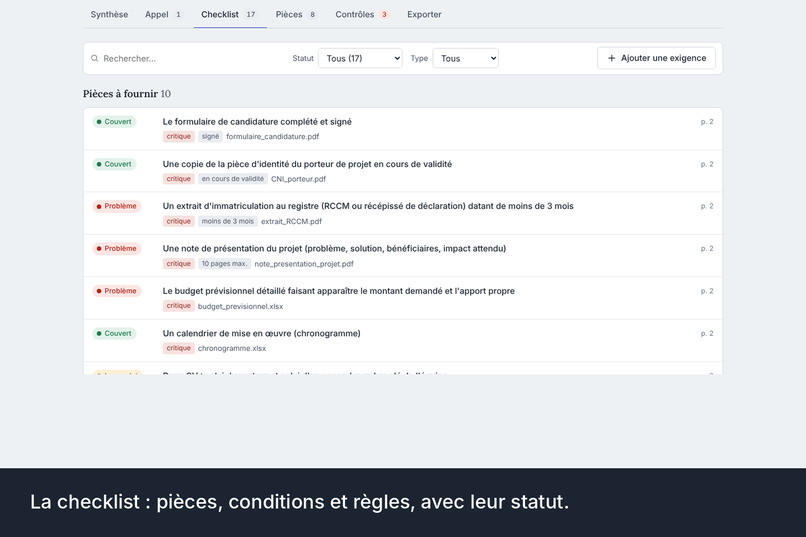Click file budget_previsionnel.xlsx
The image size is (806, 537).
pos(241,306)
